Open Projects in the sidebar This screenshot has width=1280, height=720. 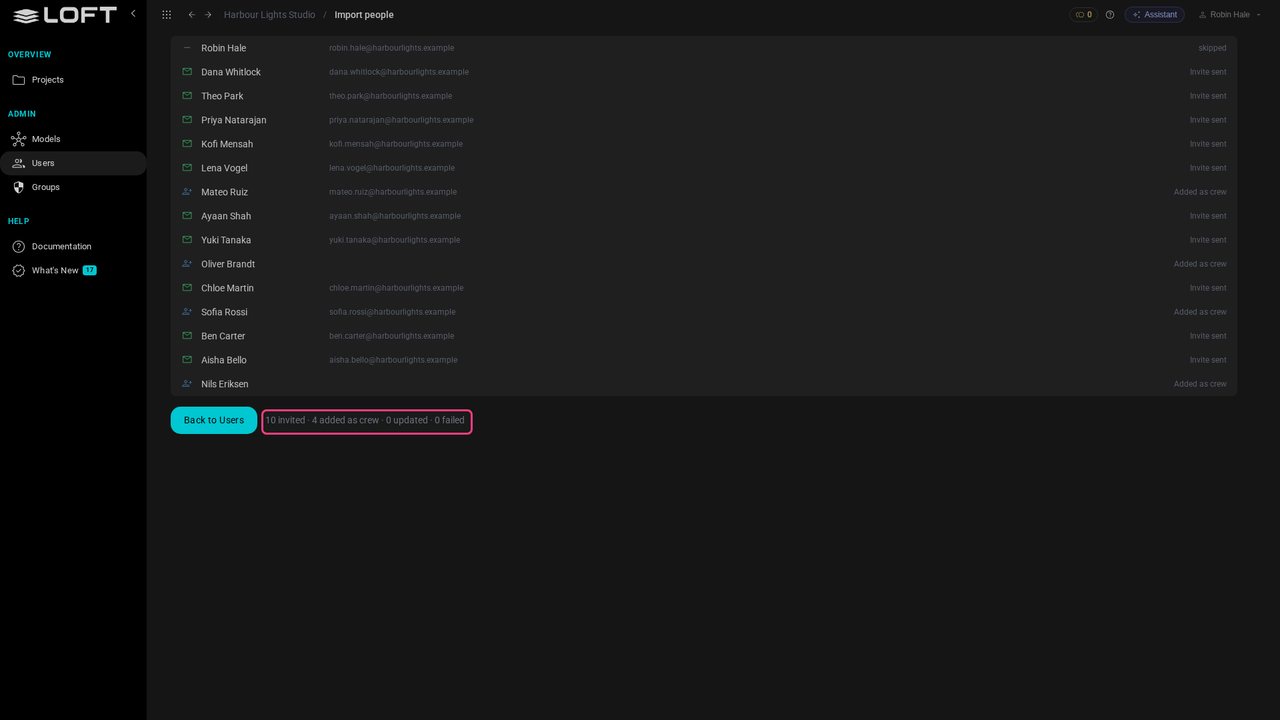73,80
